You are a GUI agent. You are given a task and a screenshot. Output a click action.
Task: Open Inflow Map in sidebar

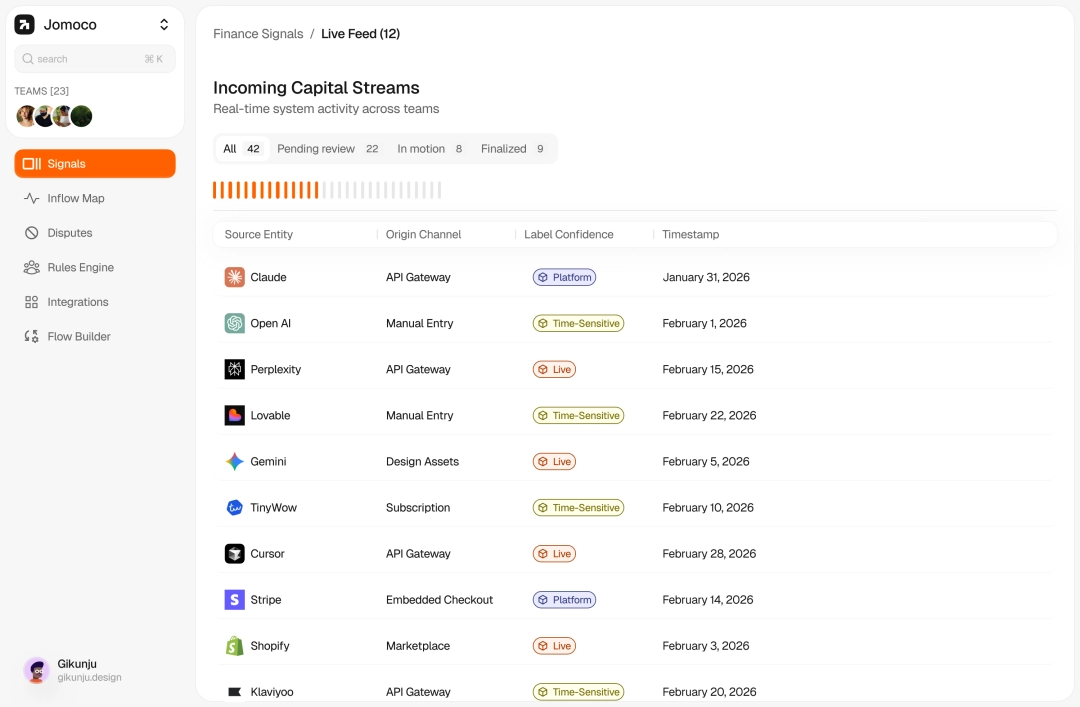95,198
